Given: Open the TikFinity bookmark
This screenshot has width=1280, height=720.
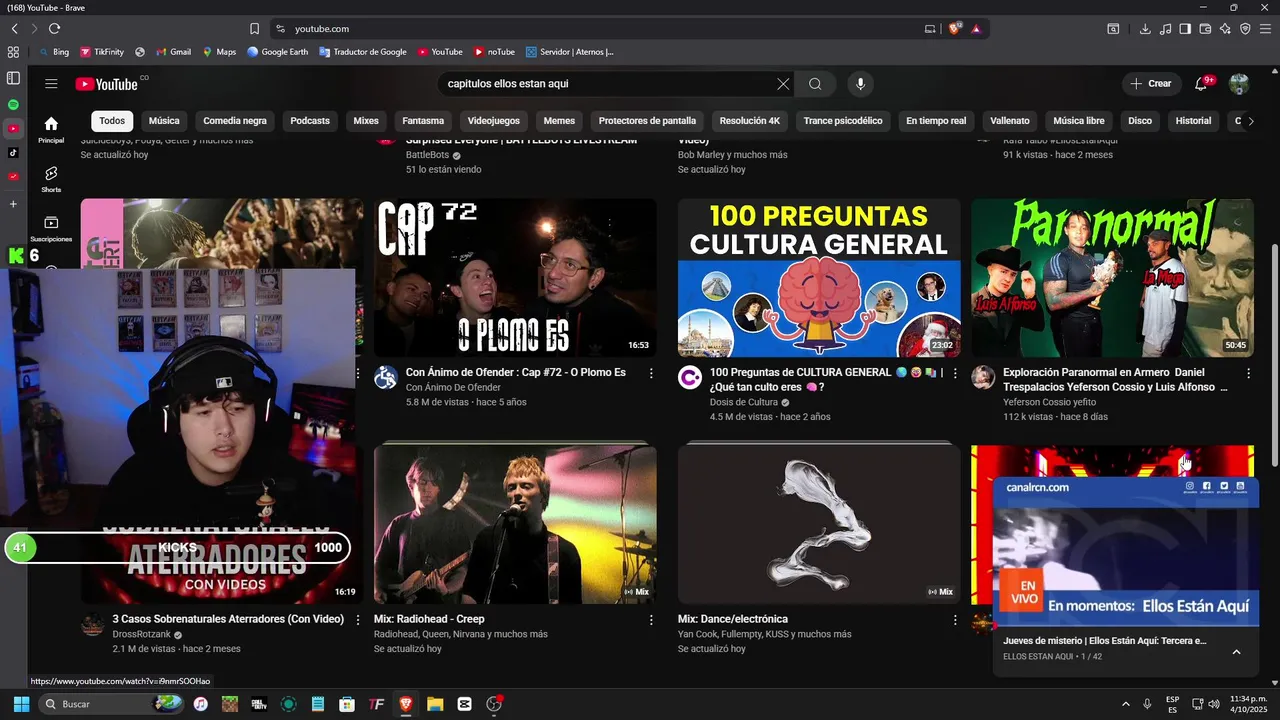Looking at the screenshot, I should [x=101, y=52].
